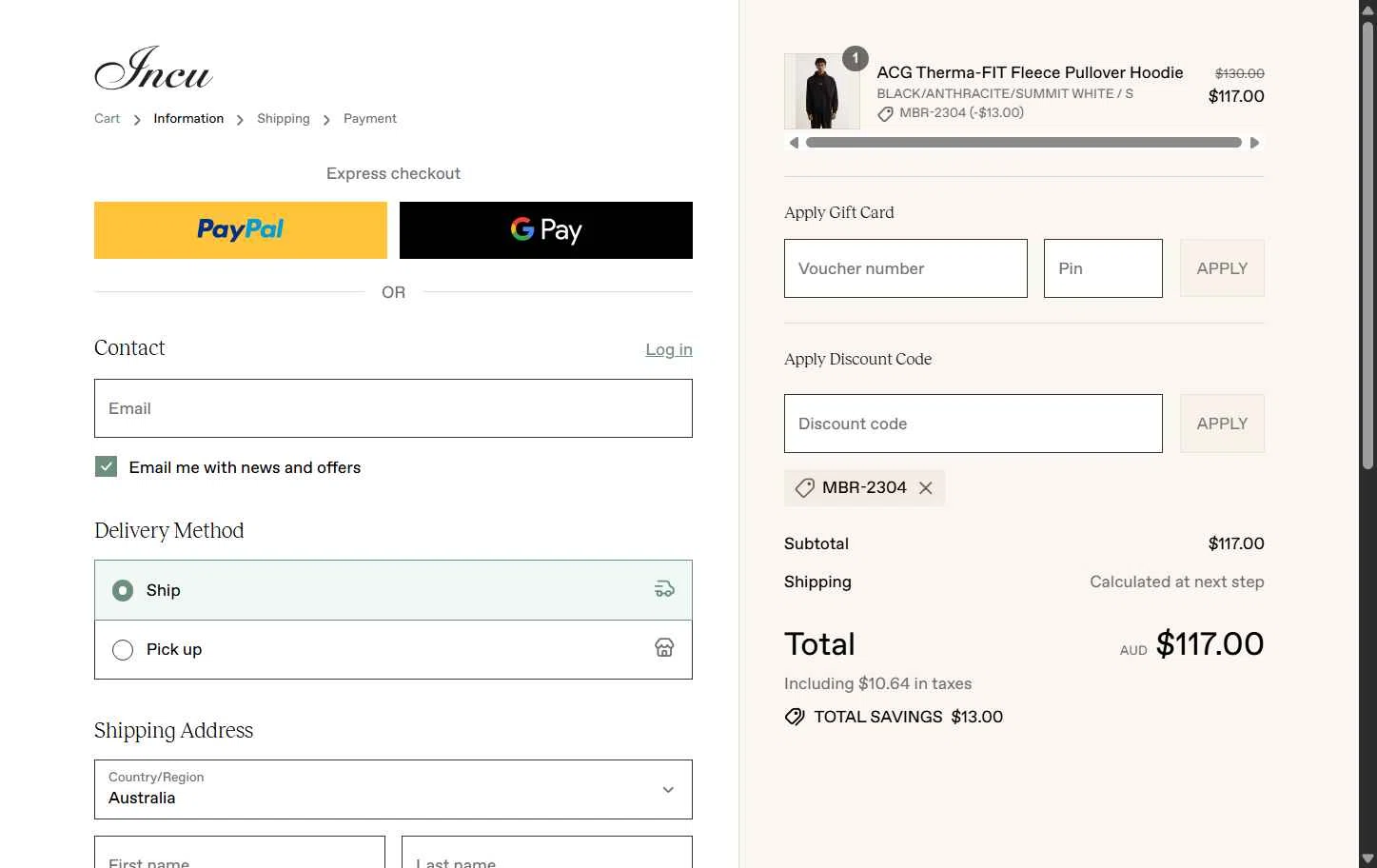
Task: Go to Cart breadcrumb
Action: tap(107, 118)
